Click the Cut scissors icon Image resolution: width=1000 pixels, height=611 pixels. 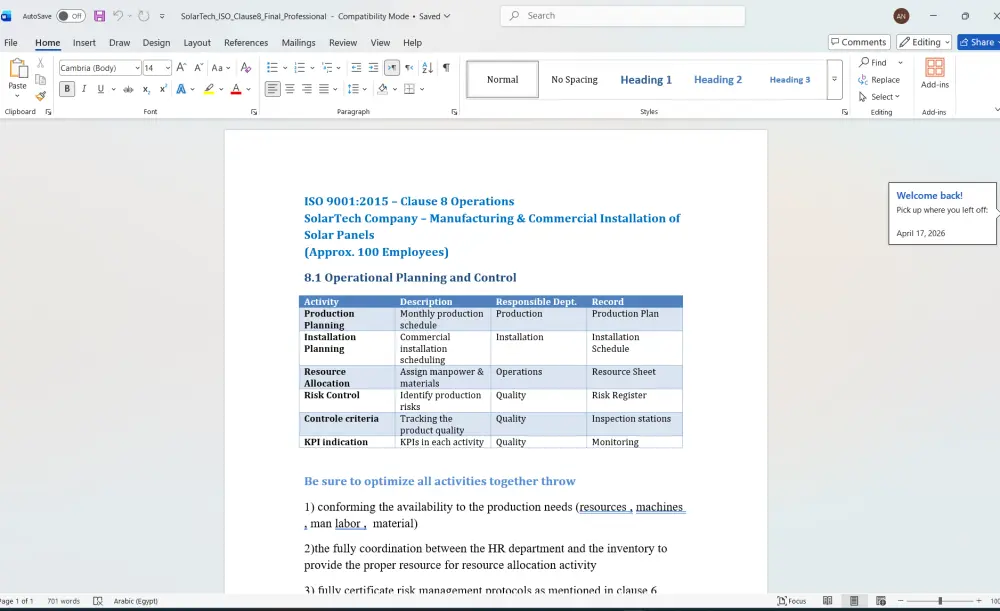[x=40, y=63]
